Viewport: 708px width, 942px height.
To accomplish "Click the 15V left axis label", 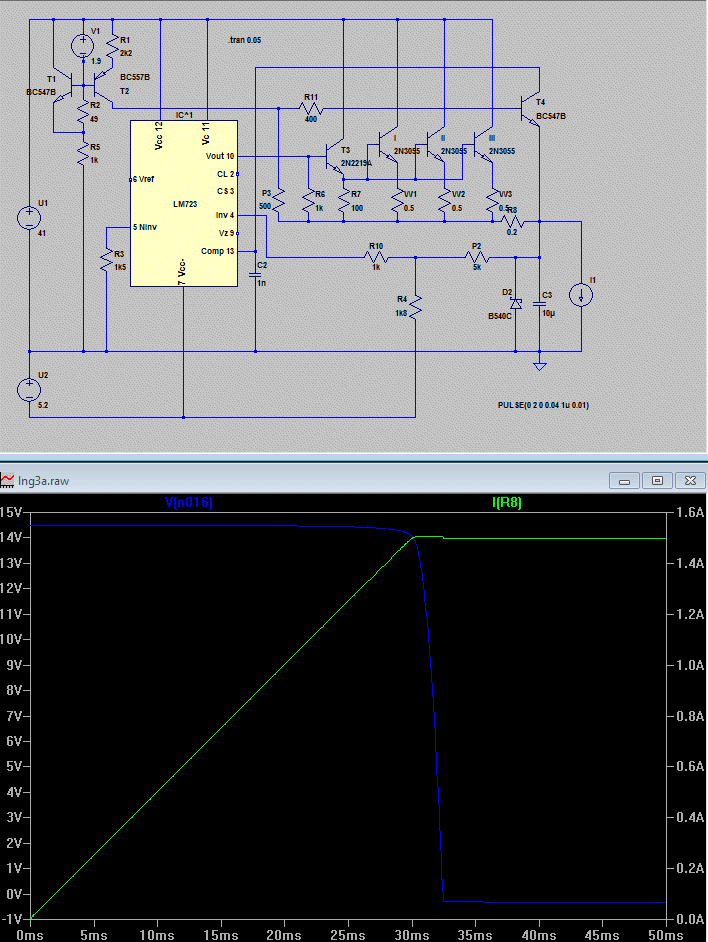I will tap(11, 512).
